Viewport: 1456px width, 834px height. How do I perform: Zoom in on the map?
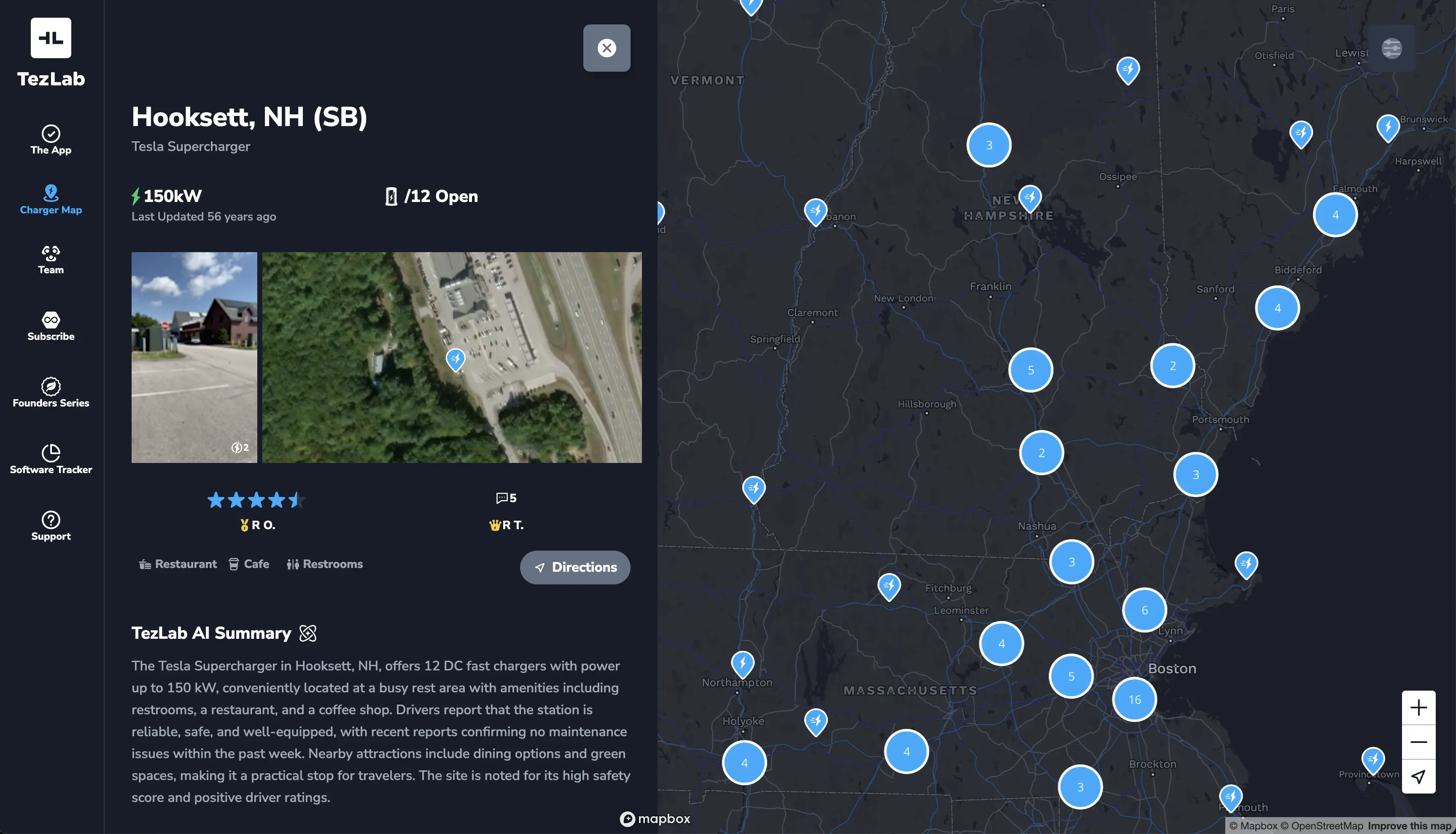click(1418, 708)
